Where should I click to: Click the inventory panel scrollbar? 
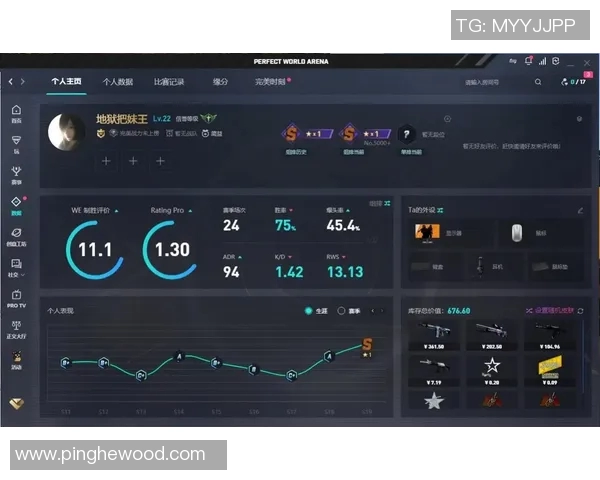point(583,356)
